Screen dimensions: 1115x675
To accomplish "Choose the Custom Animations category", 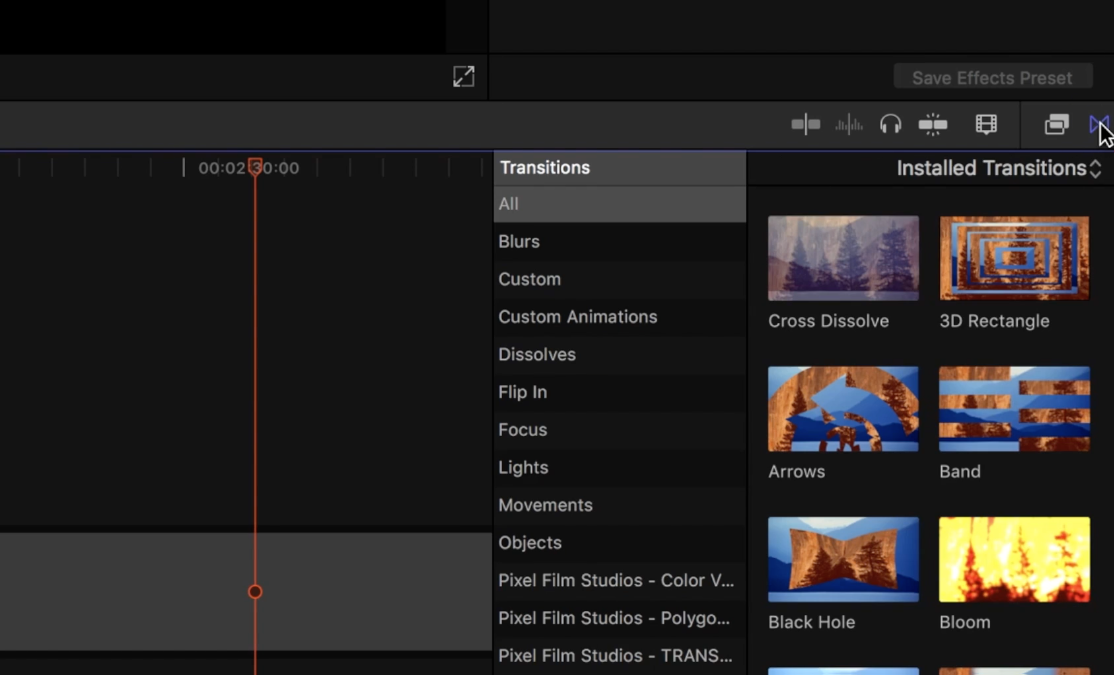I will tap(620, 317).
